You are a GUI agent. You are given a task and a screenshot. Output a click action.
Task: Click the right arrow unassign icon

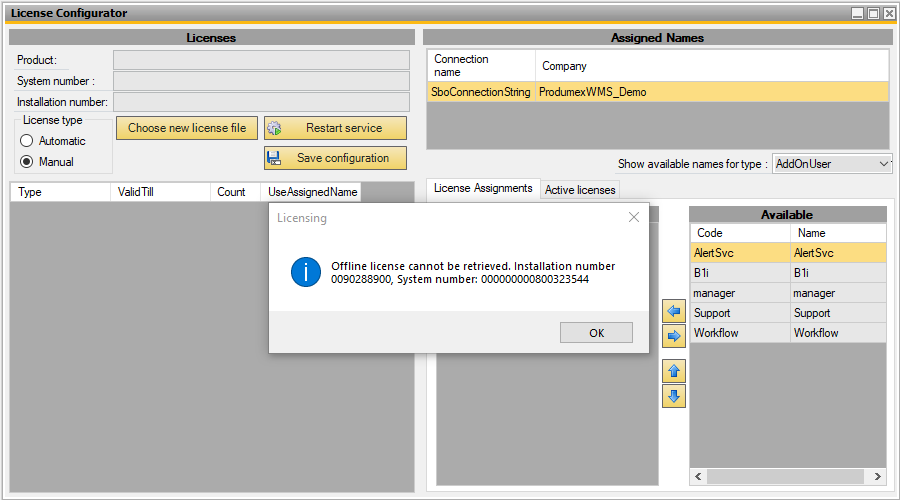click(674, 337)
